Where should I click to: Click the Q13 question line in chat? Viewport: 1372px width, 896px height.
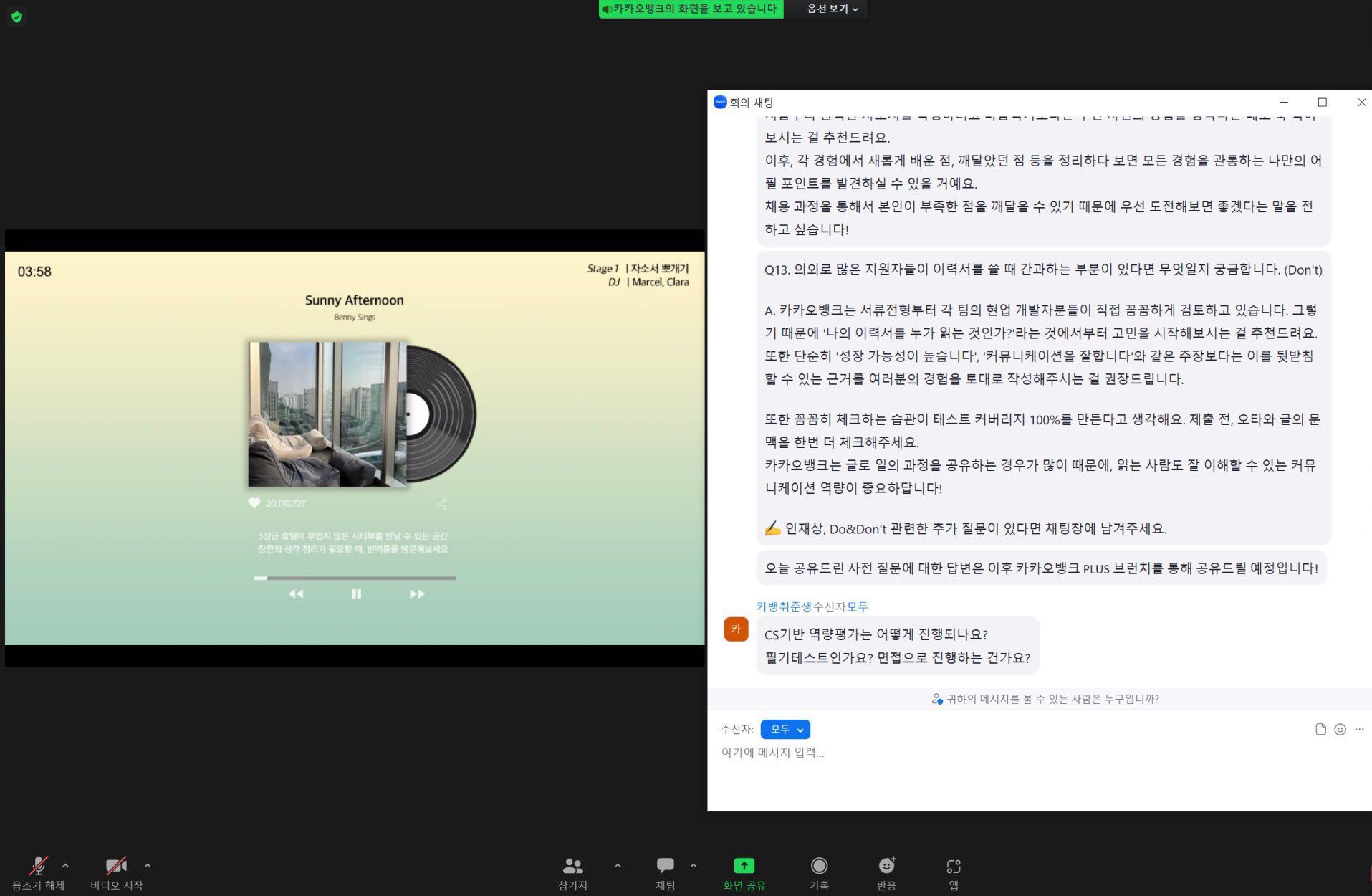click(x=1043, y=270)
